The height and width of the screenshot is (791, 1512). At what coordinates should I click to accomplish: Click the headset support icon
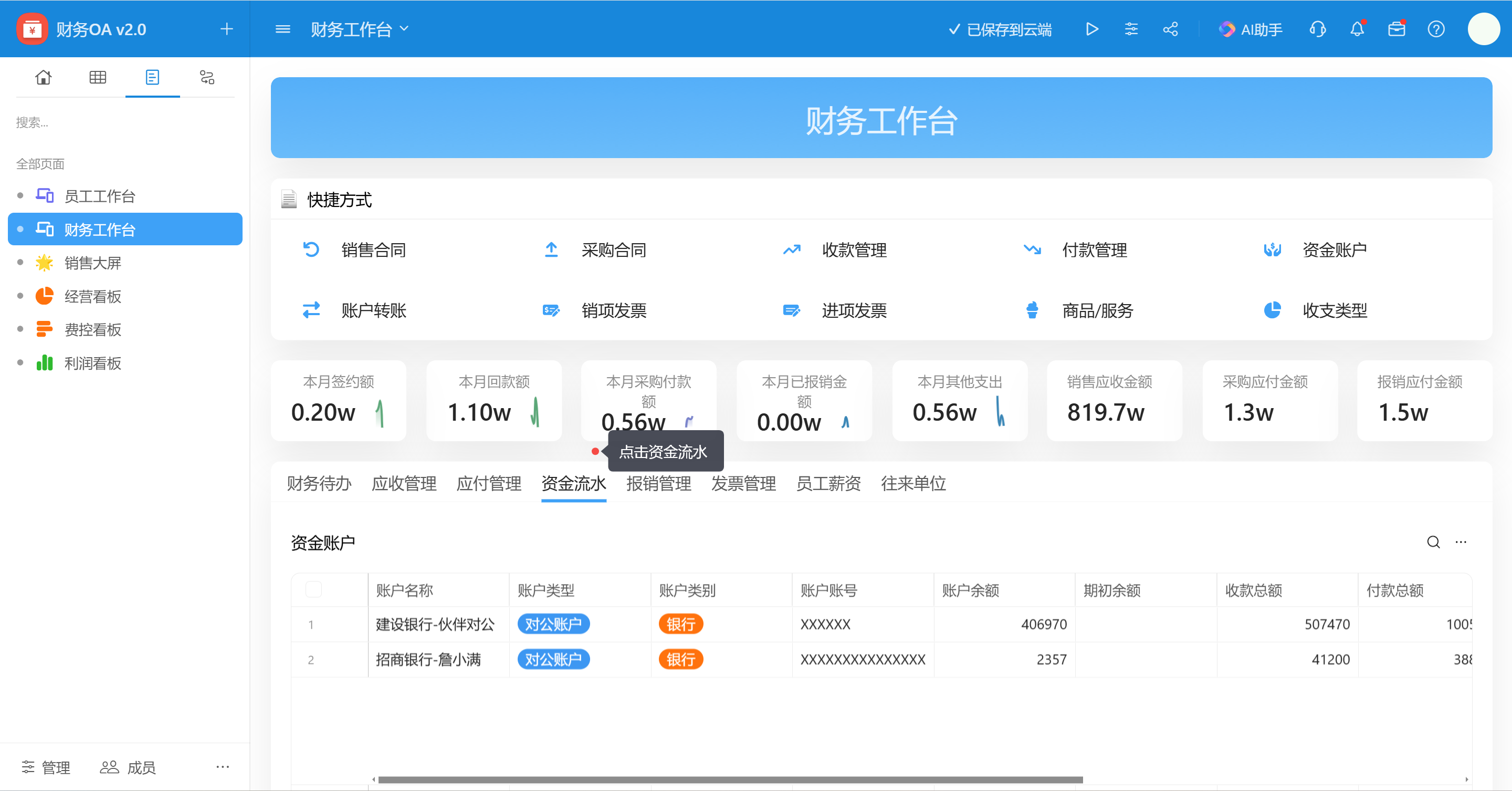[x=1318, y=29]
